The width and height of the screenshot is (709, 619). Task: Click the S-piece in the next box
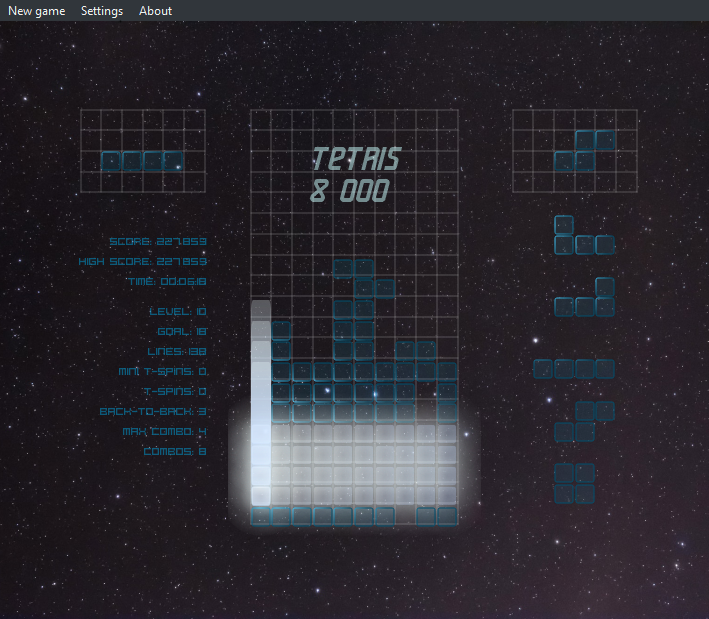click(x=584, y=151)
